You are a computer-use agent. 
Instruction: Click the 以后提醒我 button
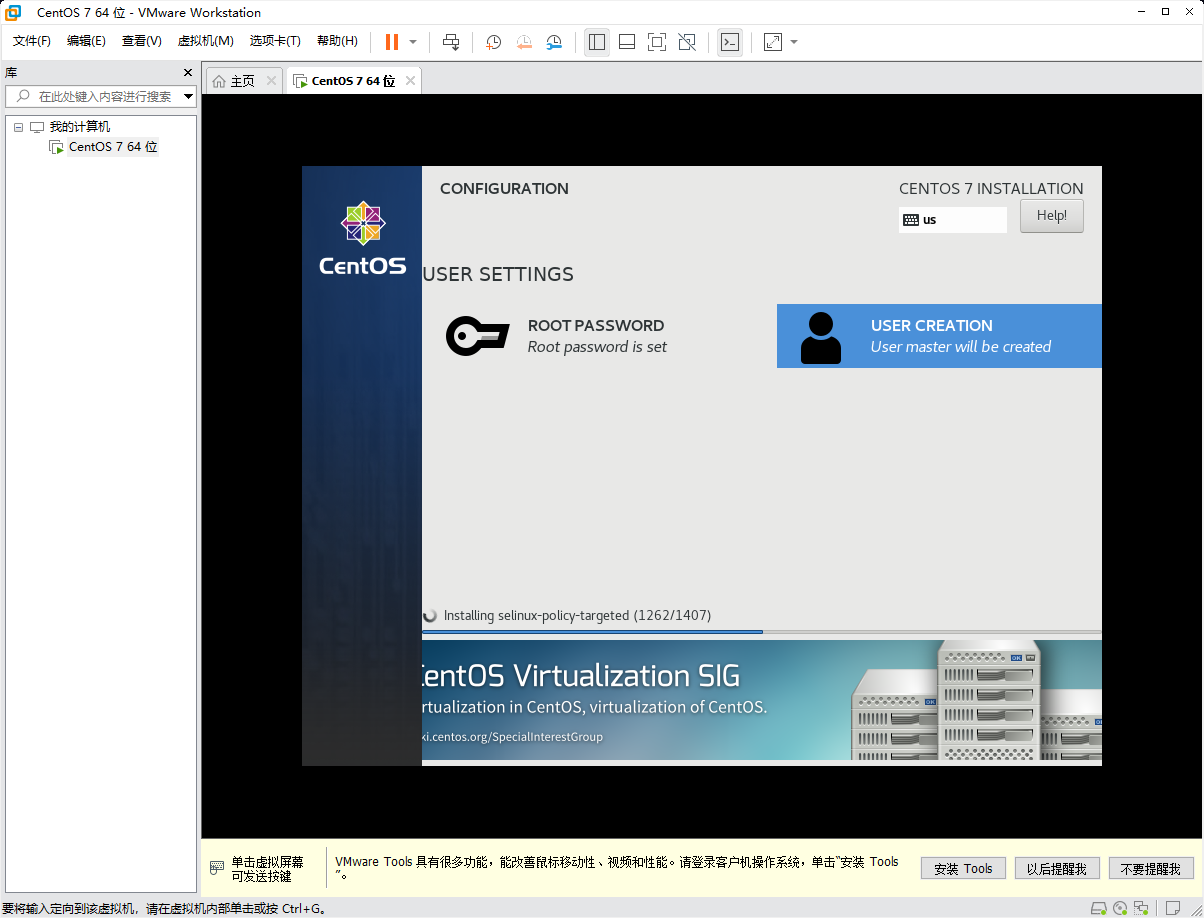1057,869
